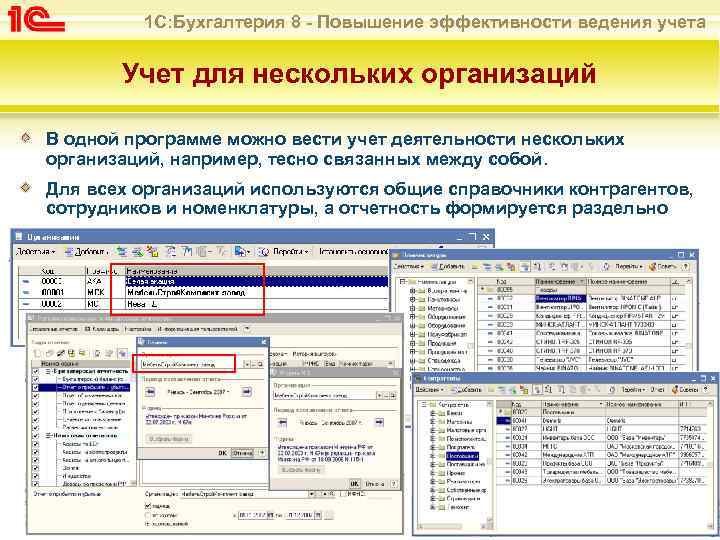This screenshot has width=720, height=540.
Task: Click the end date calendar icon
Action: click(318, 515)
